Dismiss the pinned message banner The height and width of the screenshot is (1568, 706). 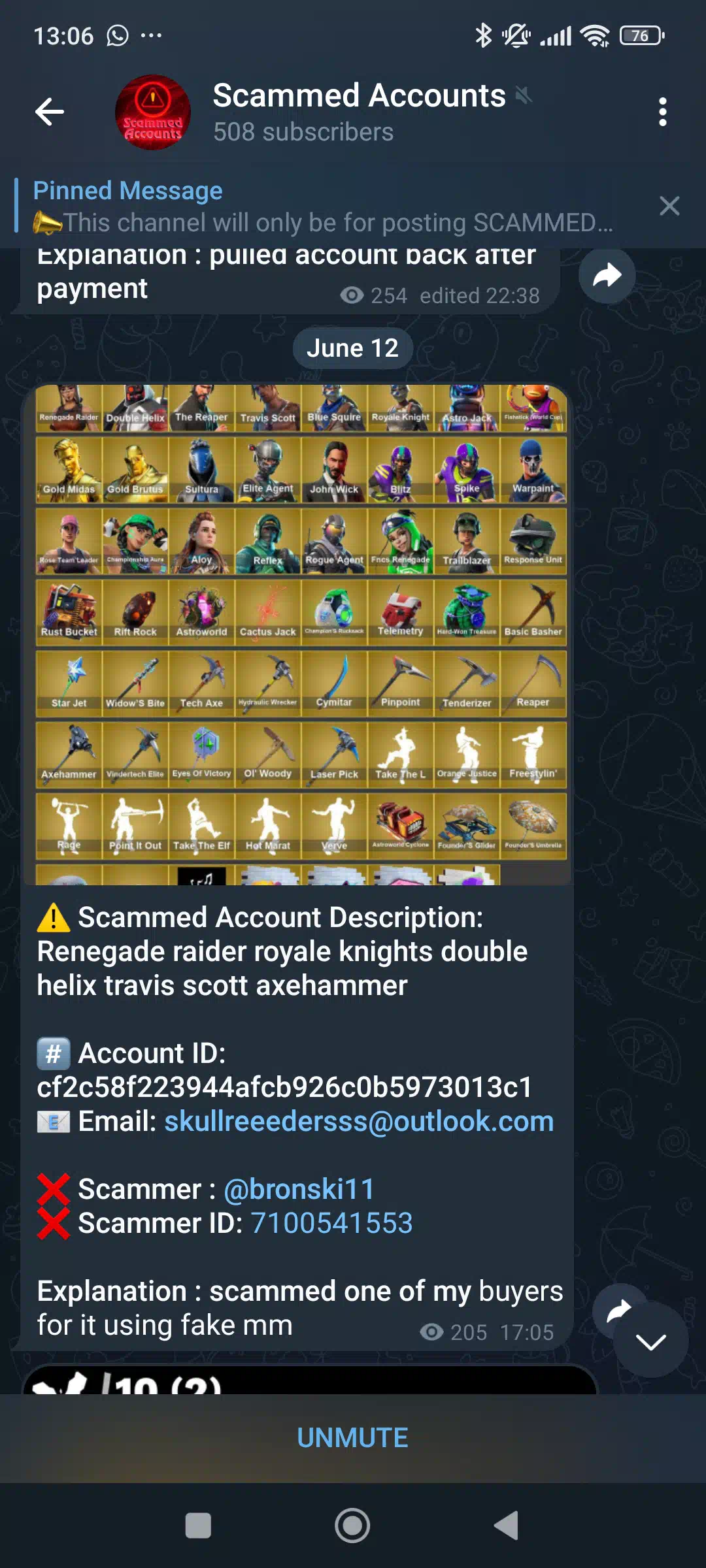(x=669, y=206)
